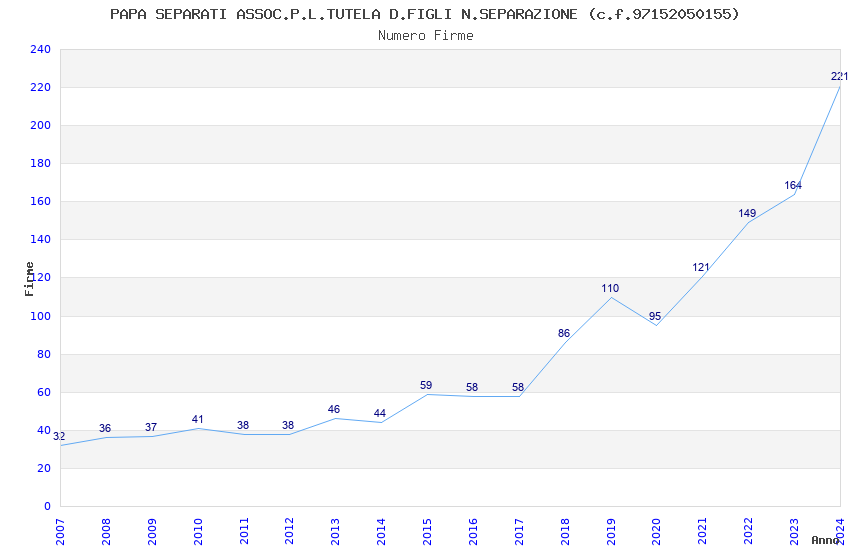
Task: Click the 2007 x-axis year label
Action: [x=60, y=532]
